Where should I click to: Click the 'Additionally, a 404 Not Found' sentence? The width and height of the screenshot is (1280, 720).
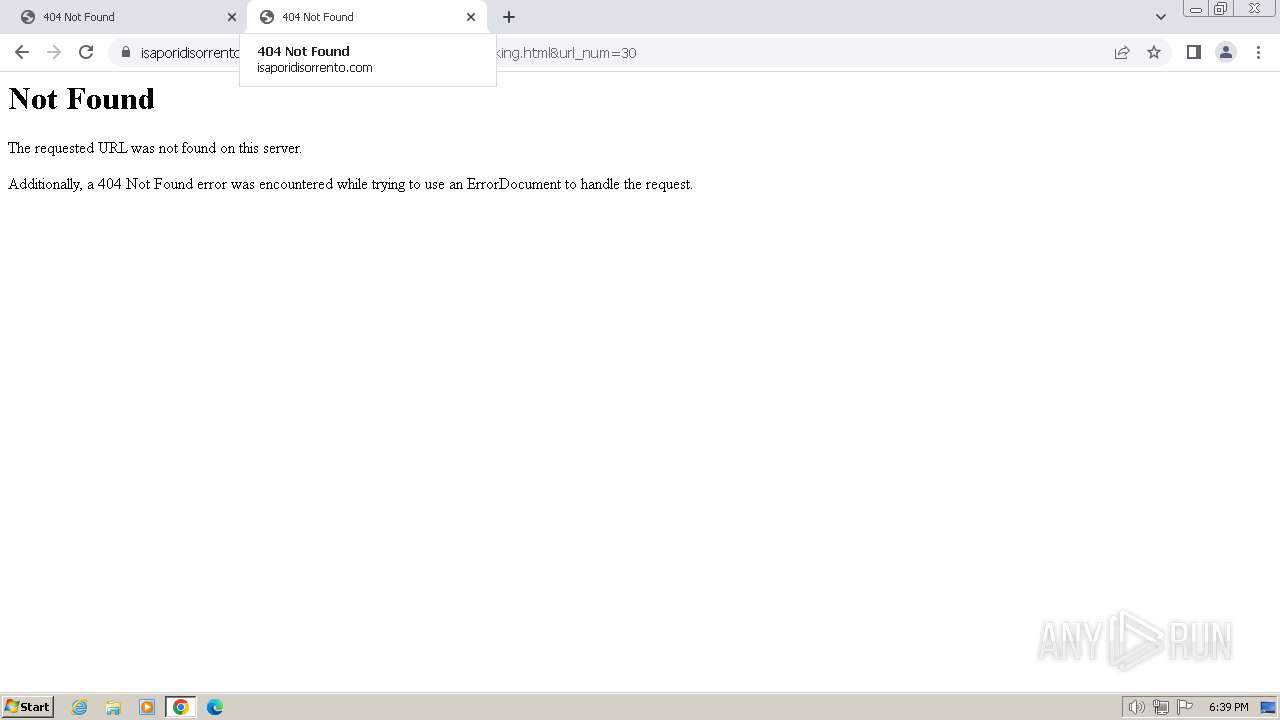coord(350,184)
